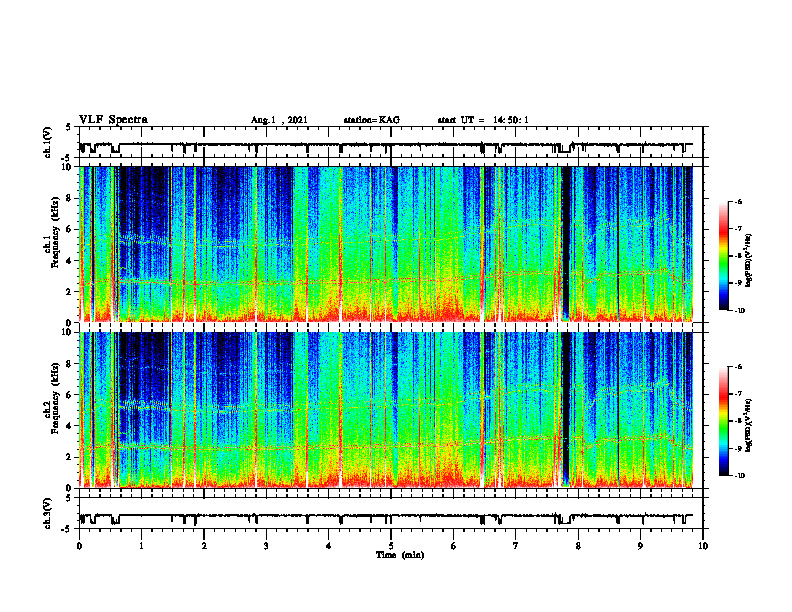This screenshot has width=792, height=612.
Task: Click the 'VLF Spectra' title text
Action: click(x=113, y=120)
